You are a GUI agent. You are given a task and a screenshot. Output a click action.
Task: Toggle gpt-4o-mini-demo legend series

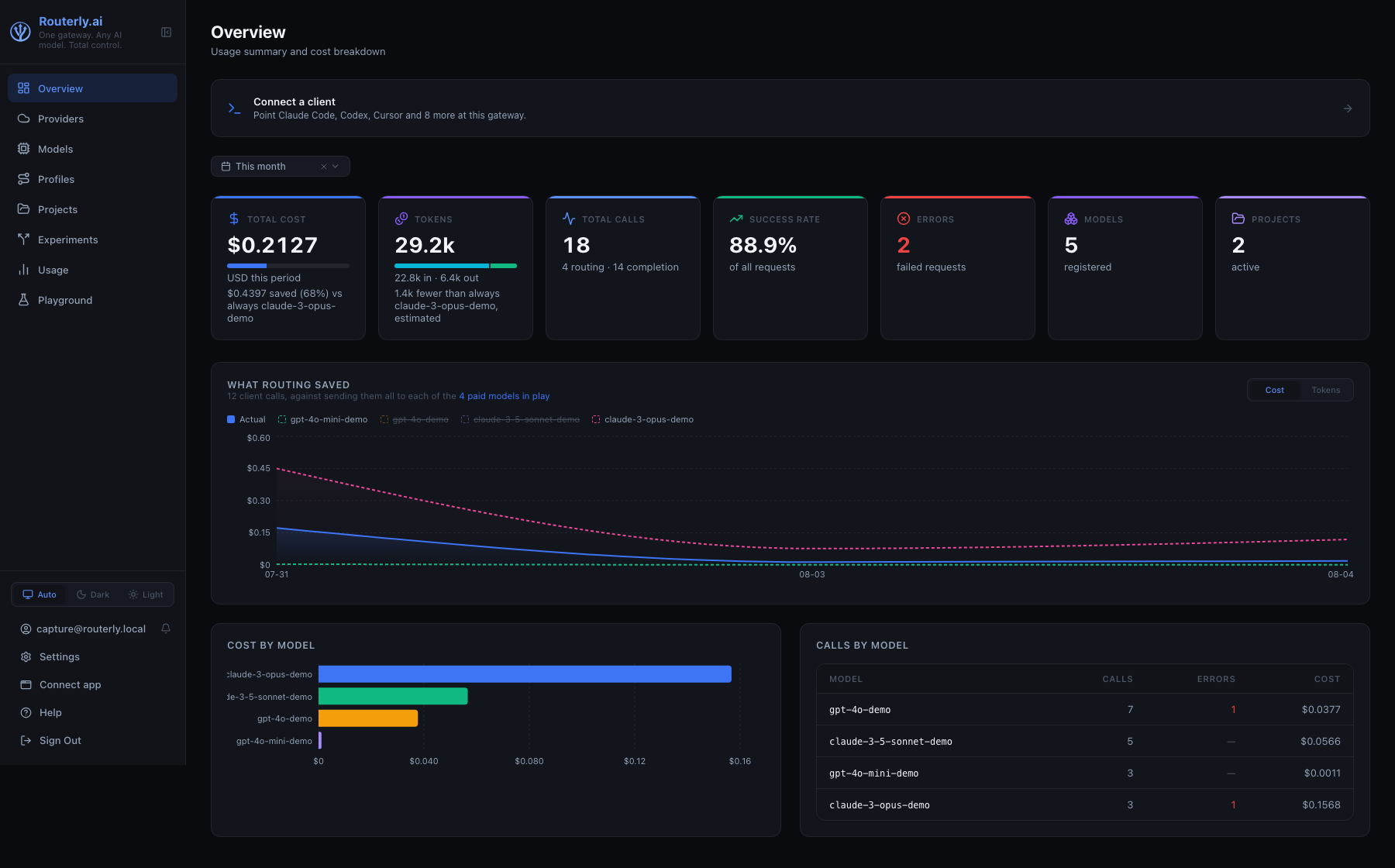[323, 419]
